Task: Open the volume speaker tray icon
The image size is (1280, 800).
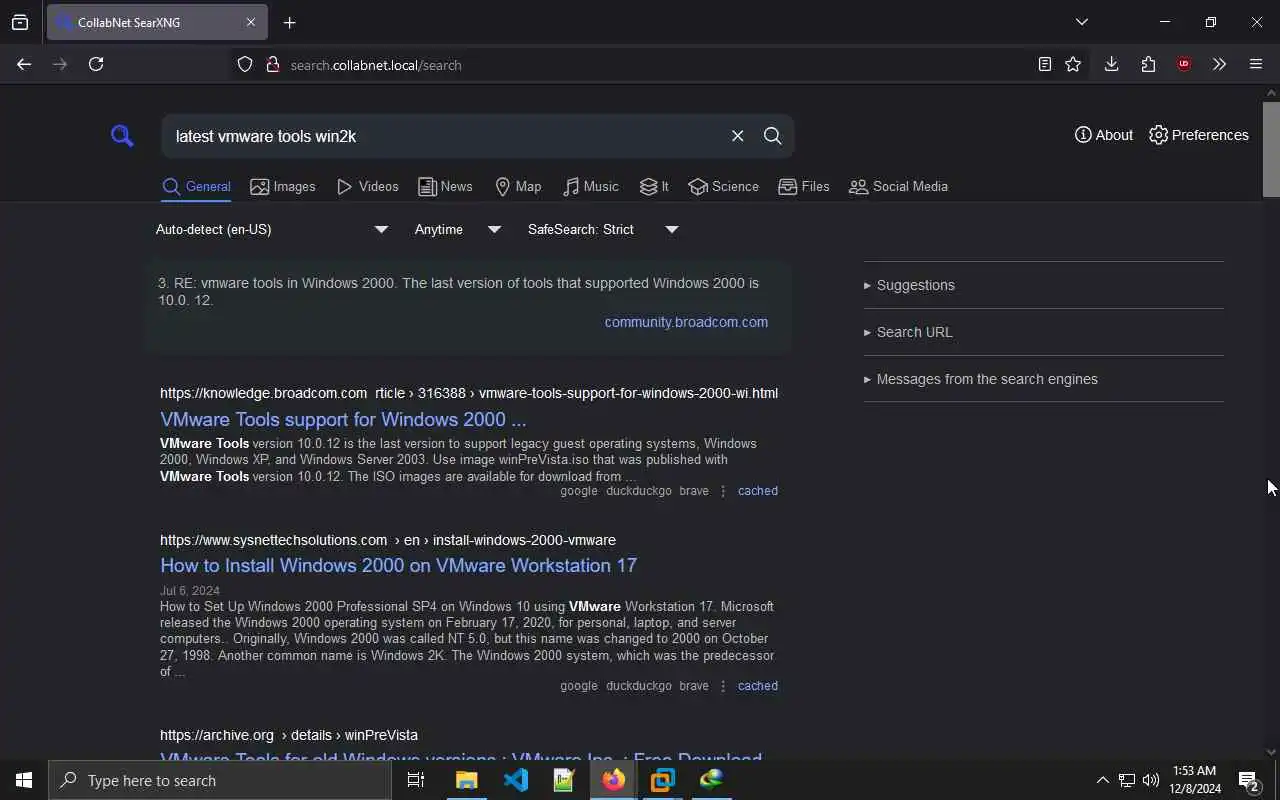Action: (x=1151, y=780)
